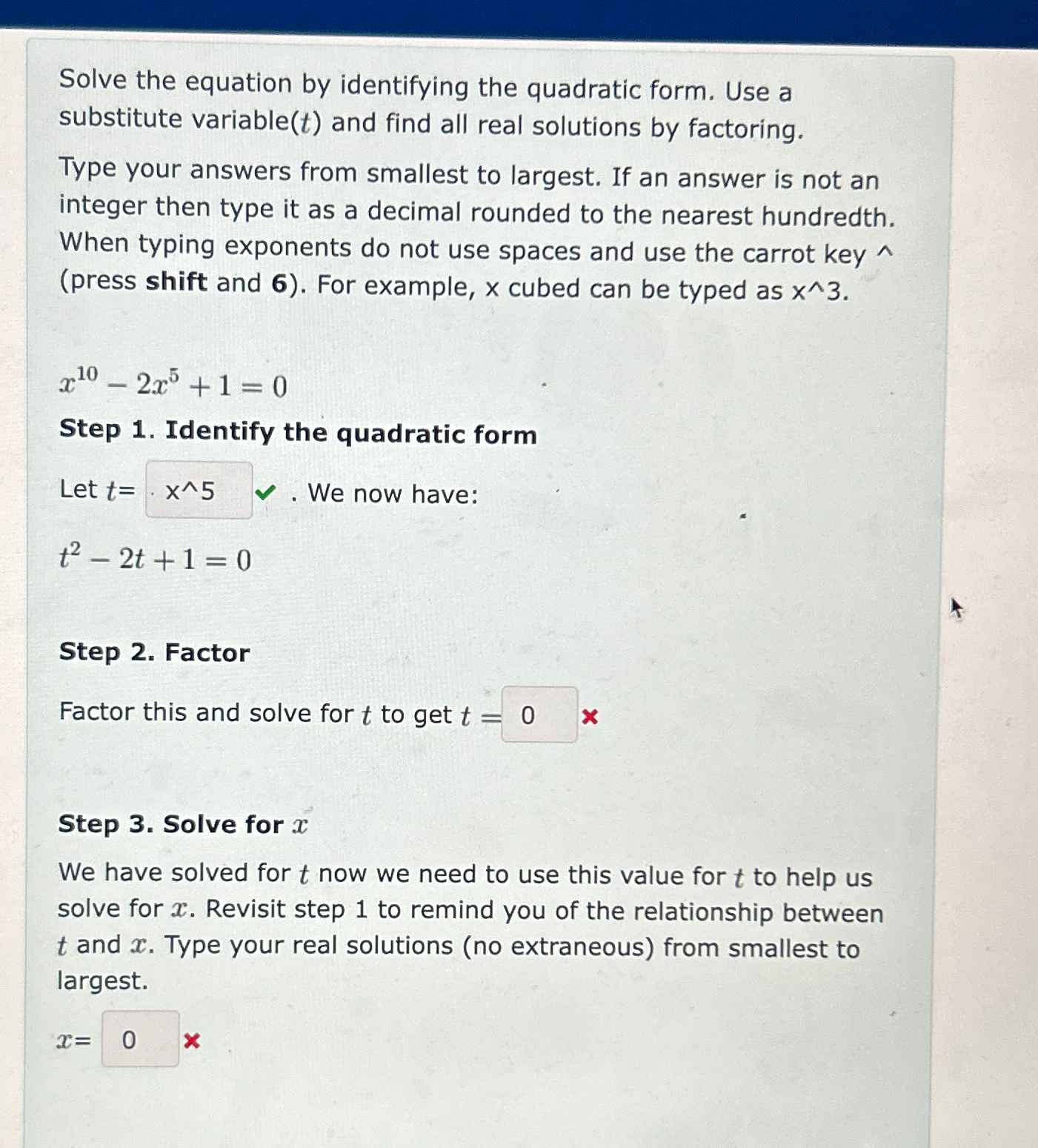This screenshot has width=1038, height=1148.
Task: Click the incorrect indicator in Step 2
Action: (589, 716)
